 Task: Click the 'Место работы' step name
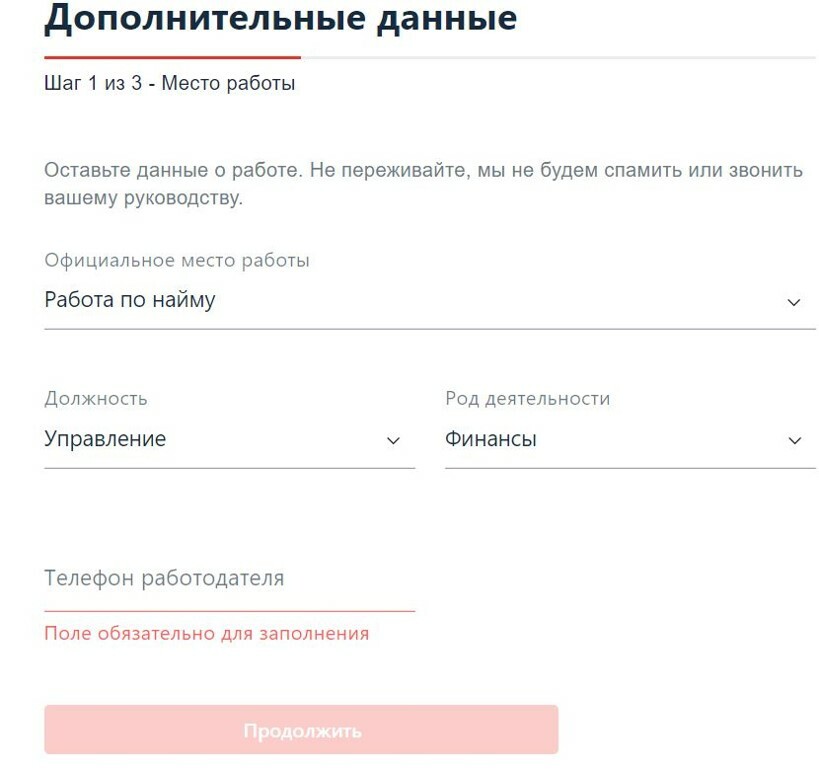pyautogui.click(x=228, y=84)
